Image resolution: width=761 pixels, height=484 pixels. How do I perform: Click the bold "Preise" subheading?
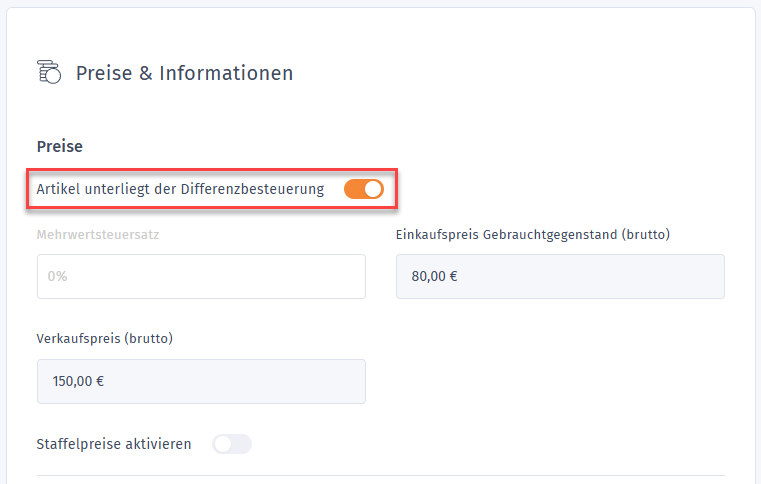coord(60,146)
